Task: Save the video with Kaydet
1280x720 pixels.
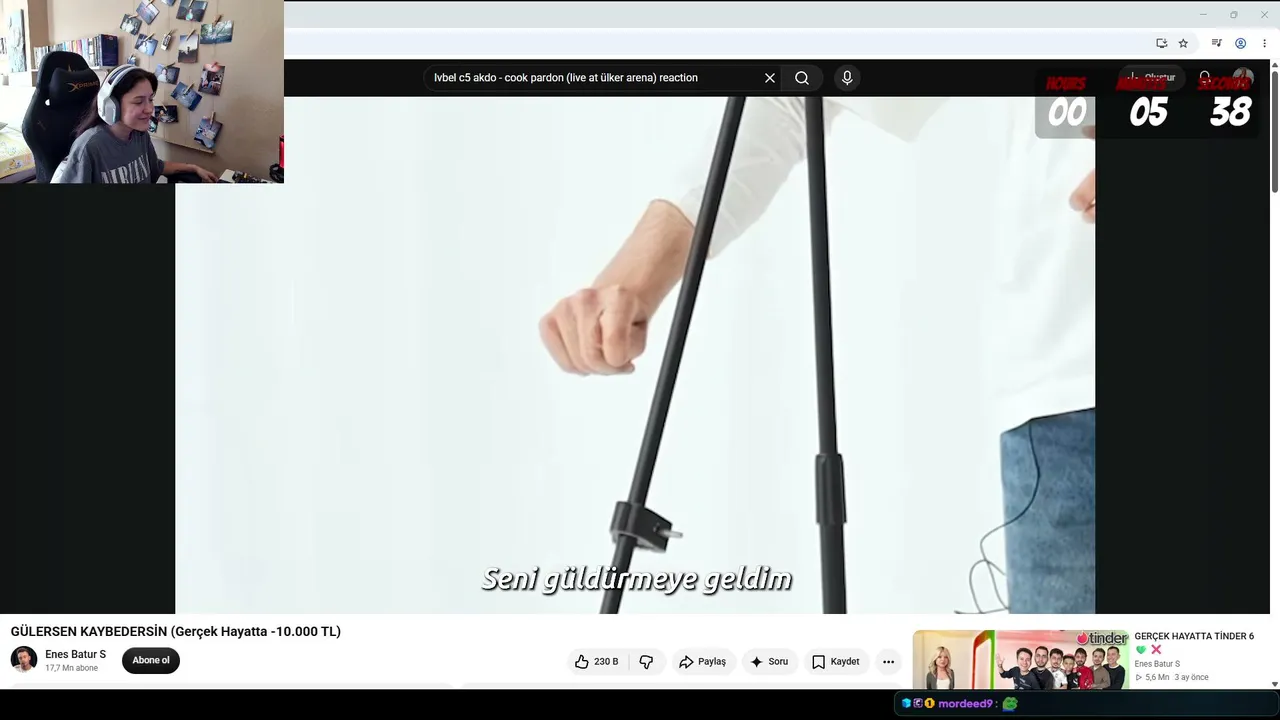Action: [836, 662]
